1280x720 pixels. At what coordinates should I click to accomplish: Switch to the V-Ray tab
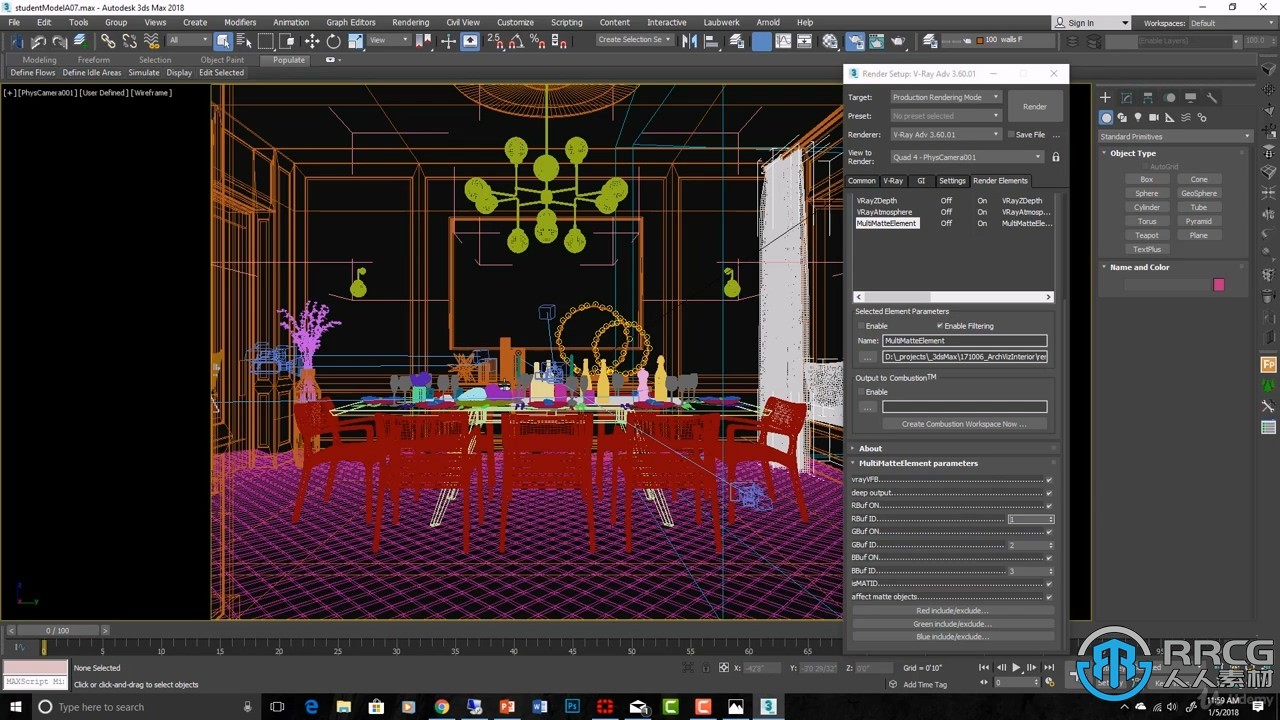click(893, 181)
